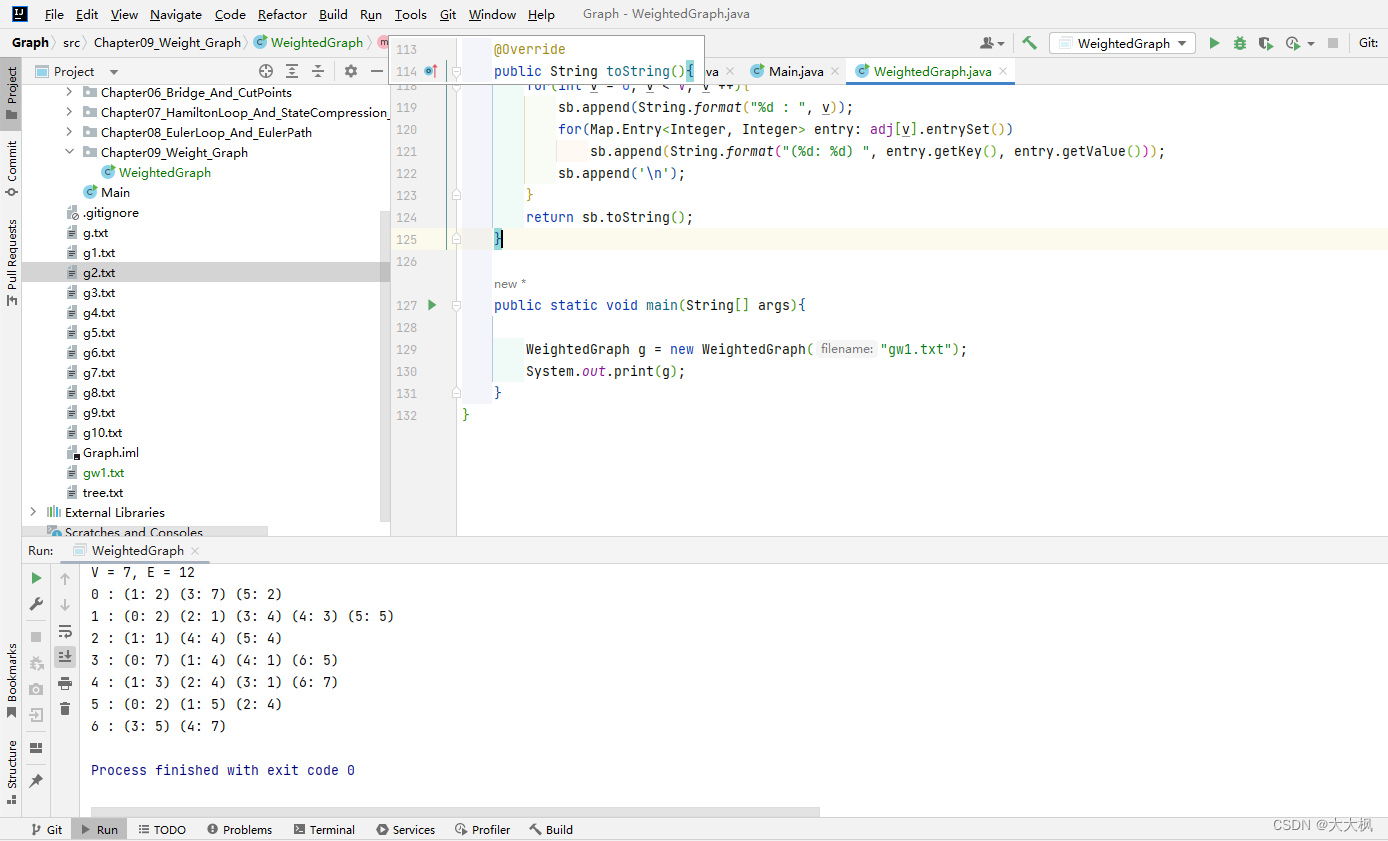
Task: Open the File menu
Action: [x=54, y=14]
